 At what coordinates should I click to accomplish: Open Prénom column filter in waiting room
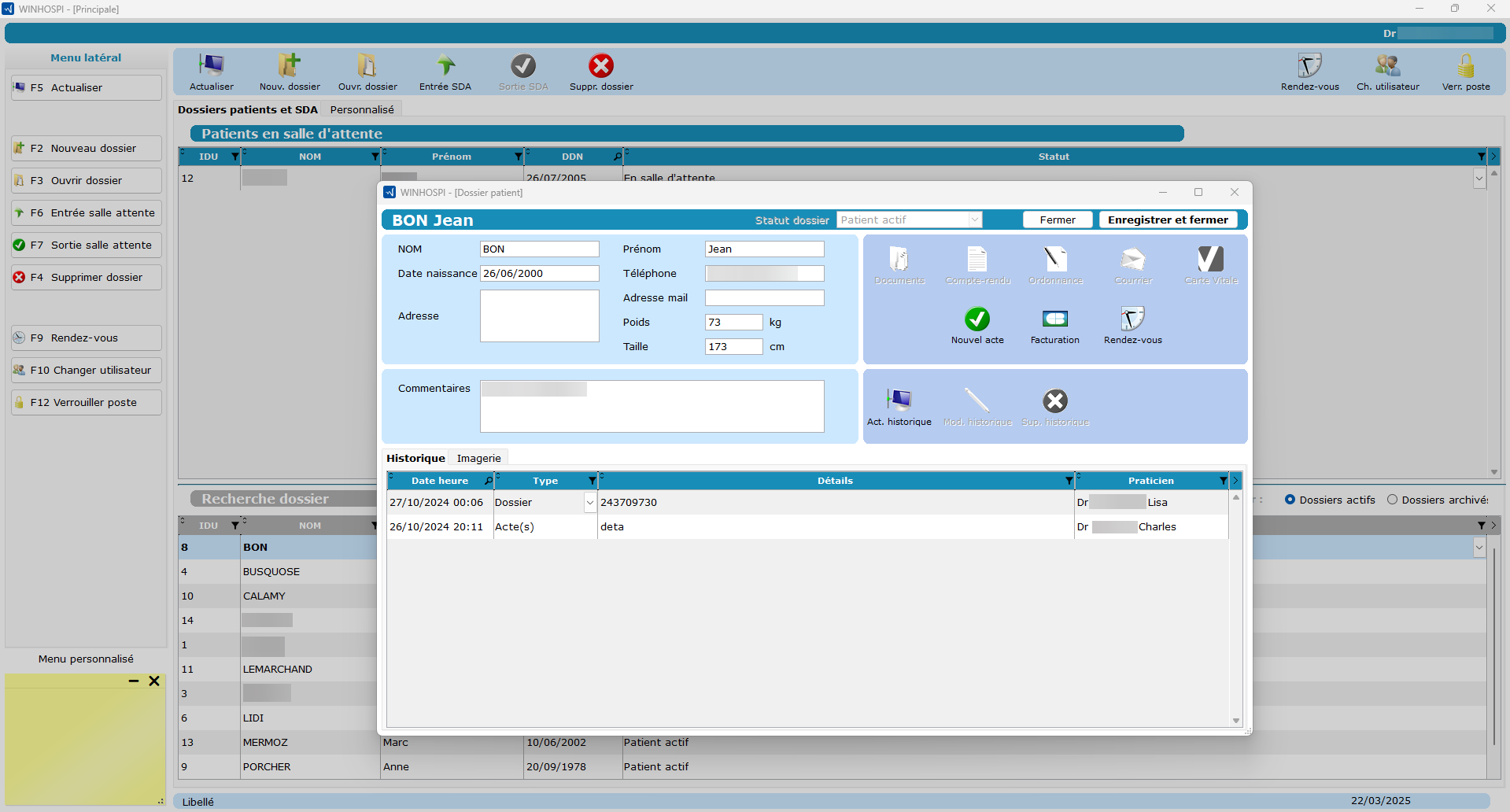518,157
